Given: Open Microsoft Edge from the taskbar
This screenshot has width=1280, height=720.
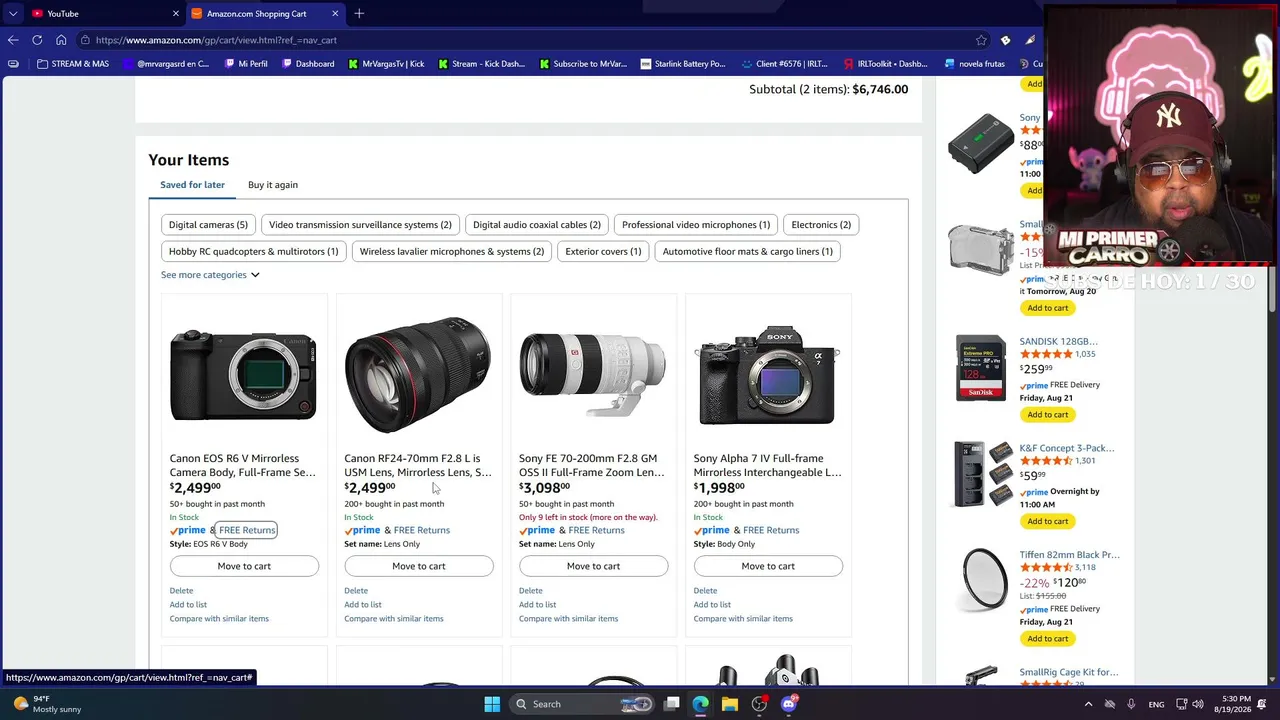Looking at the screenshot, I should click(x=701, y=704).
